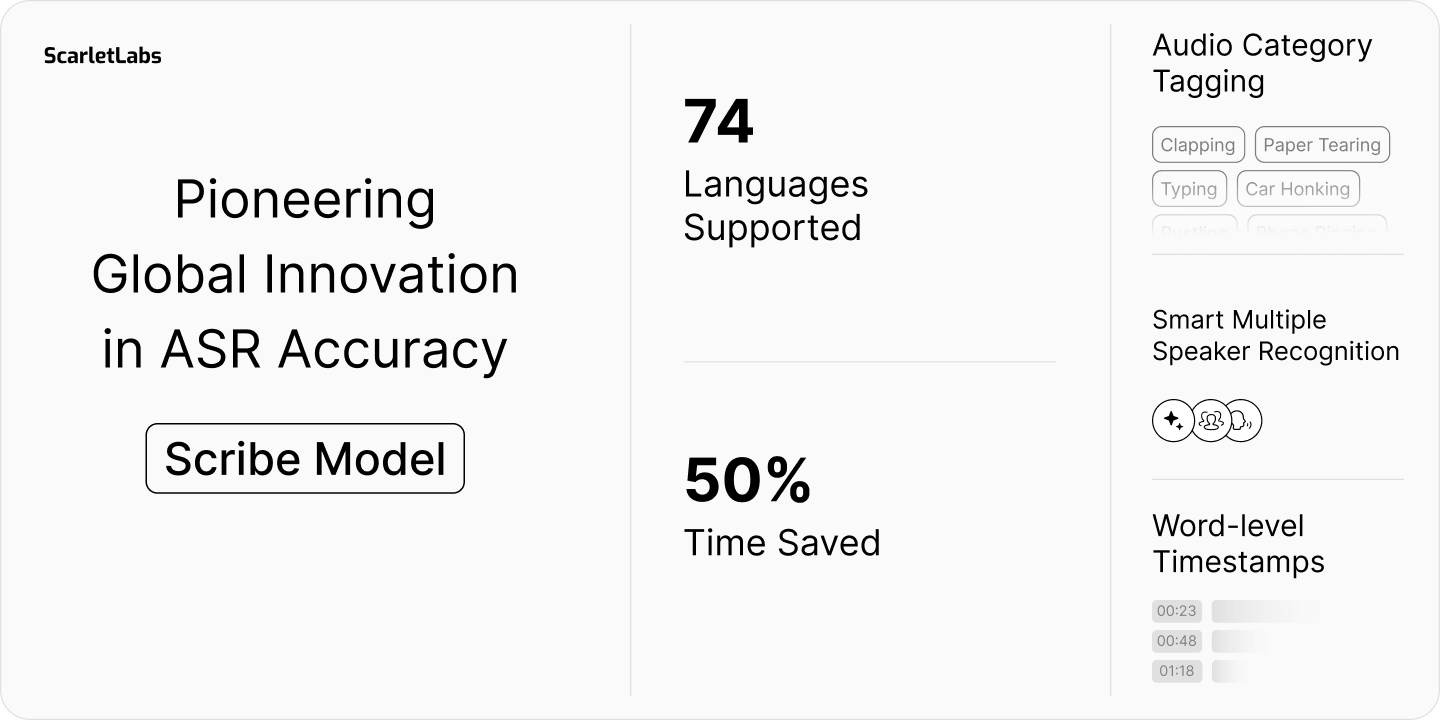Click the Scribe Model button

[305, 459]
